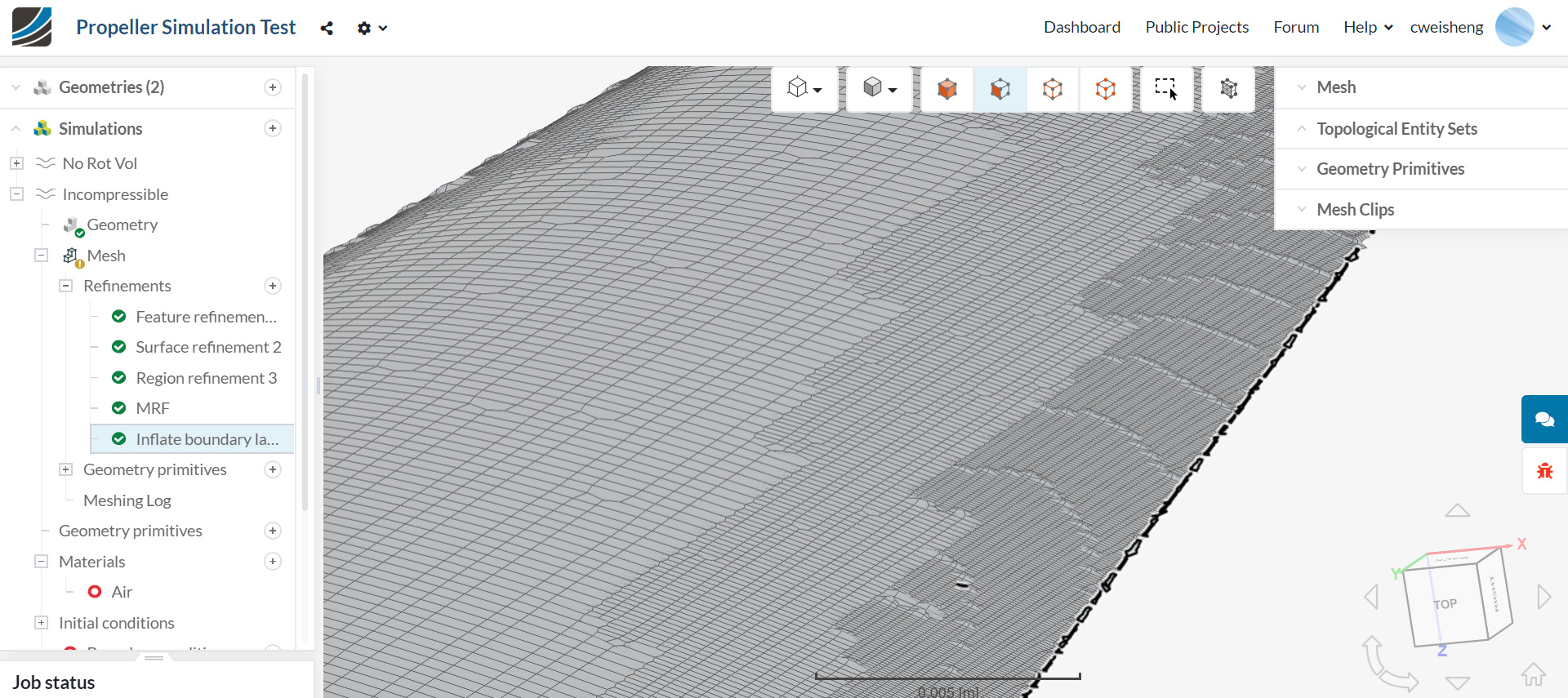Open the Help dropdown menu
1568x698 pixels.
click(1368, 27)
